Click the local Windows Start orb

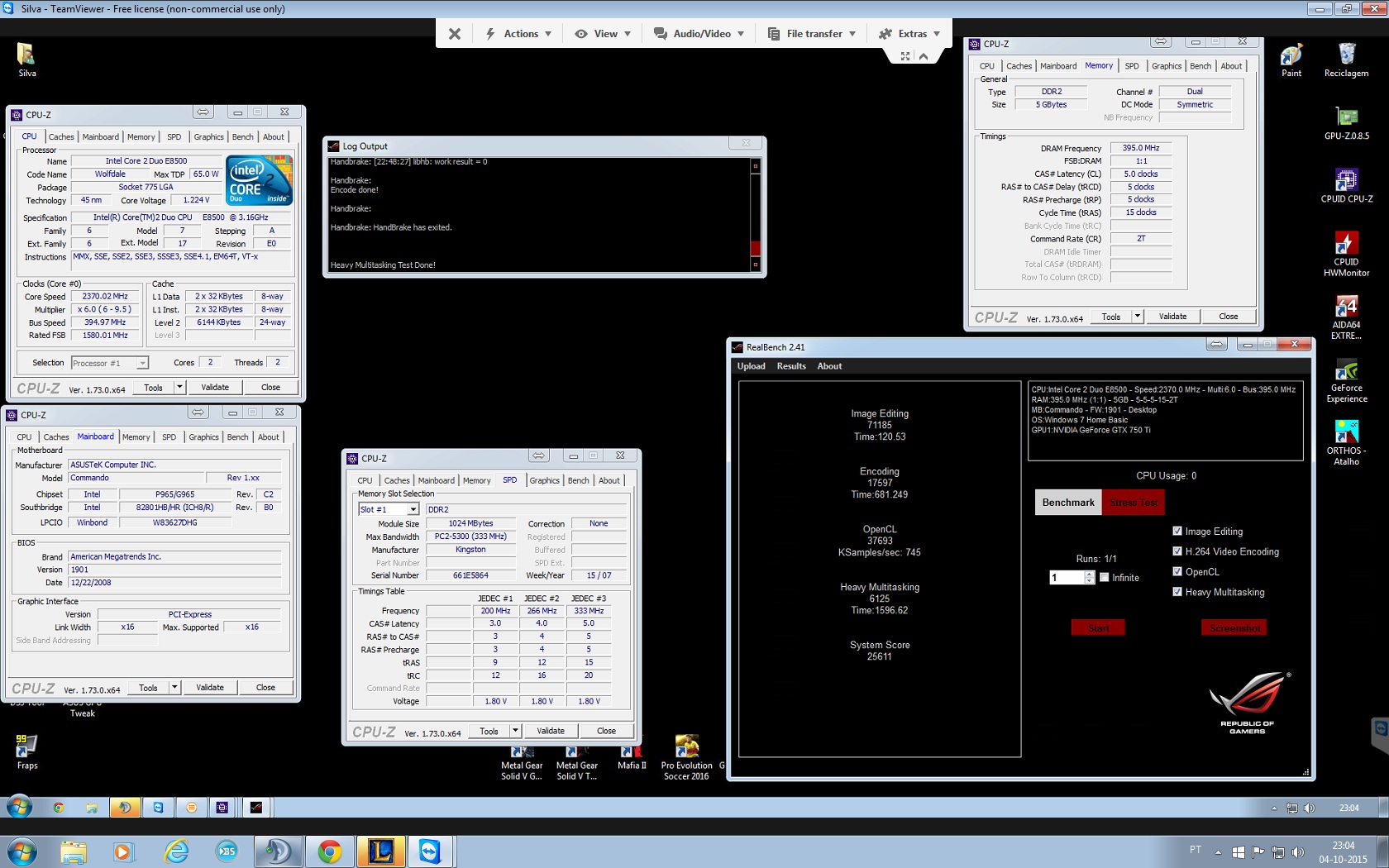pos(21,851)
